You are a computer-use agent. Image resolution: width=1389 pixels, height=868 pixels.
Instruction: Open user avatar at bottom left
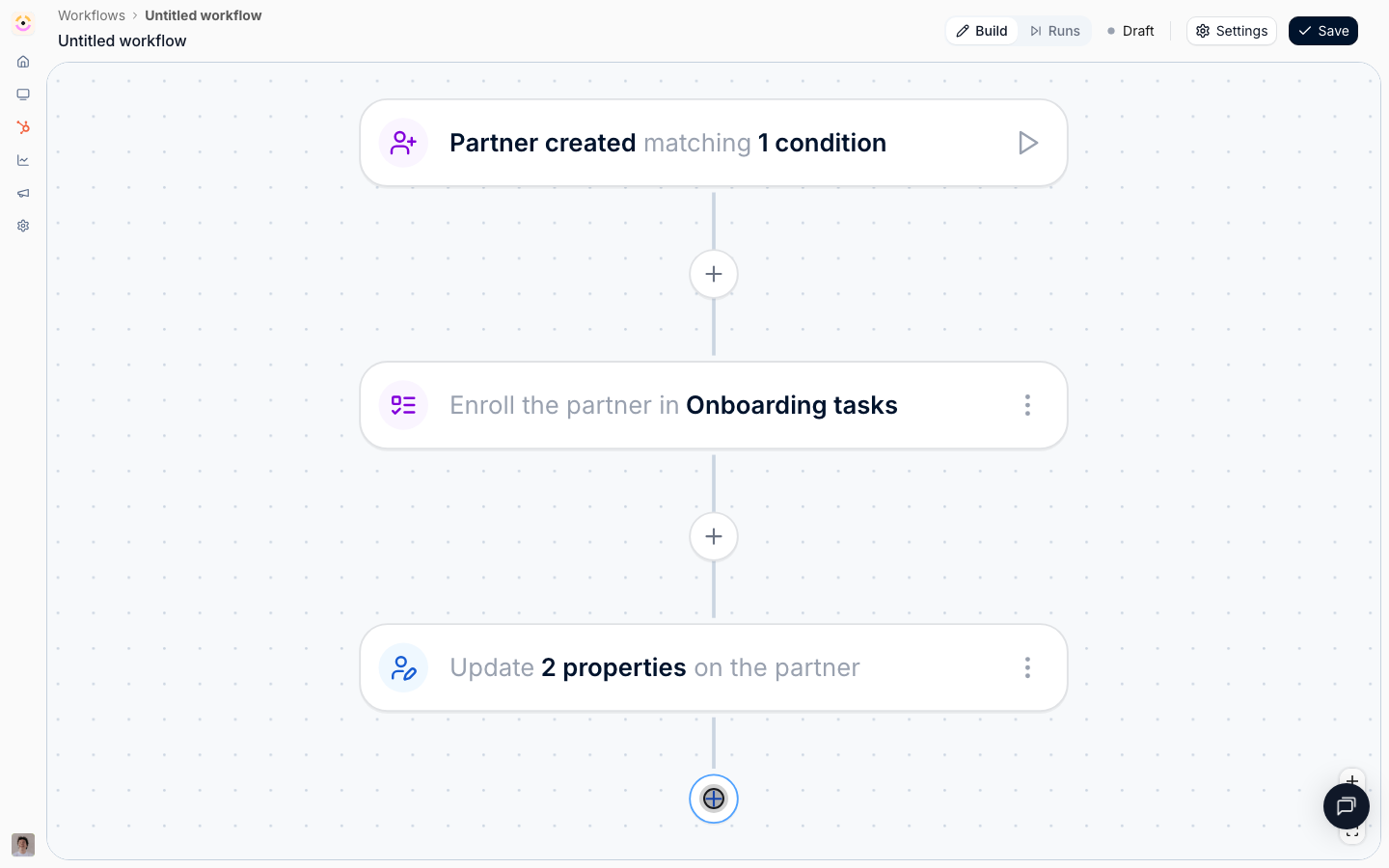pos(23,845)
